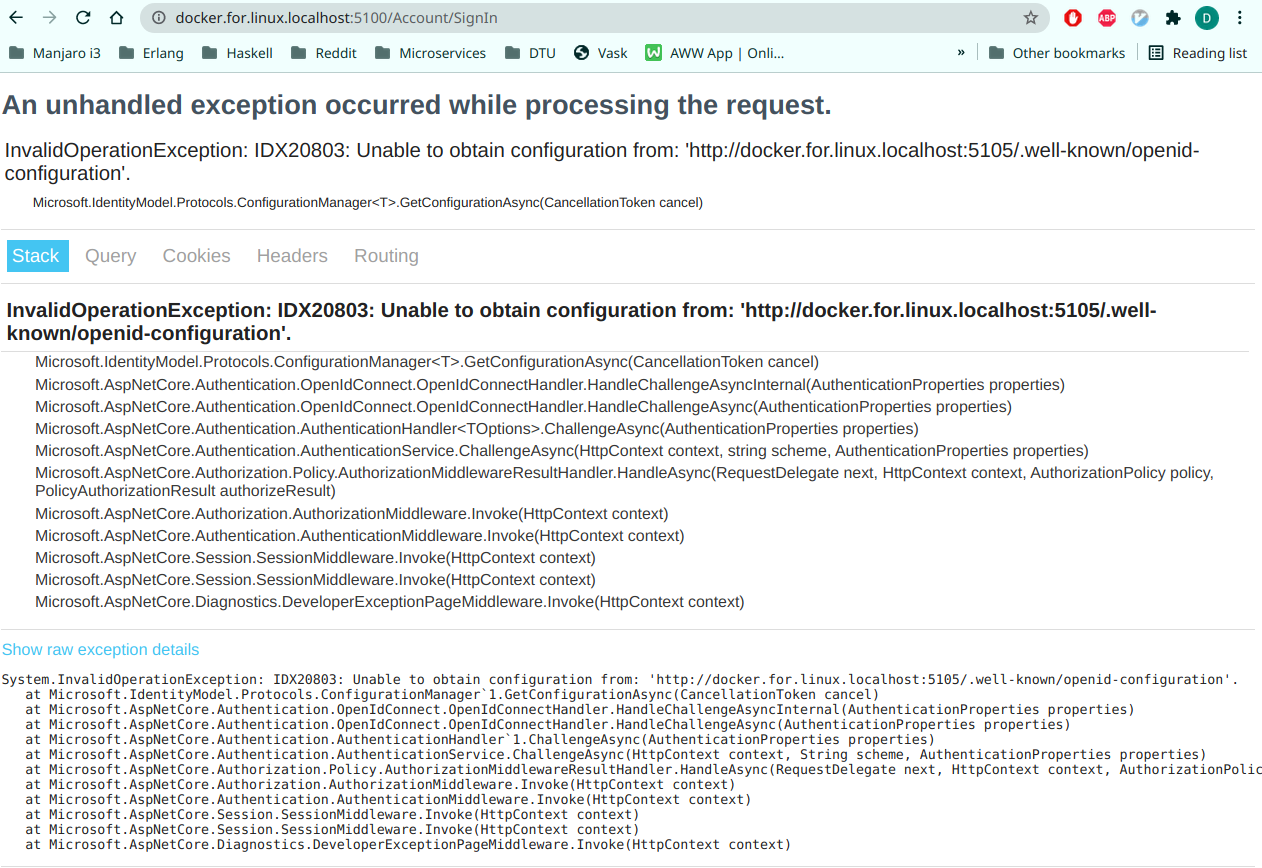The image size is (1262, 868).
Task: Click stack frame AuthenticationHandler<TOptions>.ChallengeAsync
Action: pyautogui.click(x=476, y=429)
